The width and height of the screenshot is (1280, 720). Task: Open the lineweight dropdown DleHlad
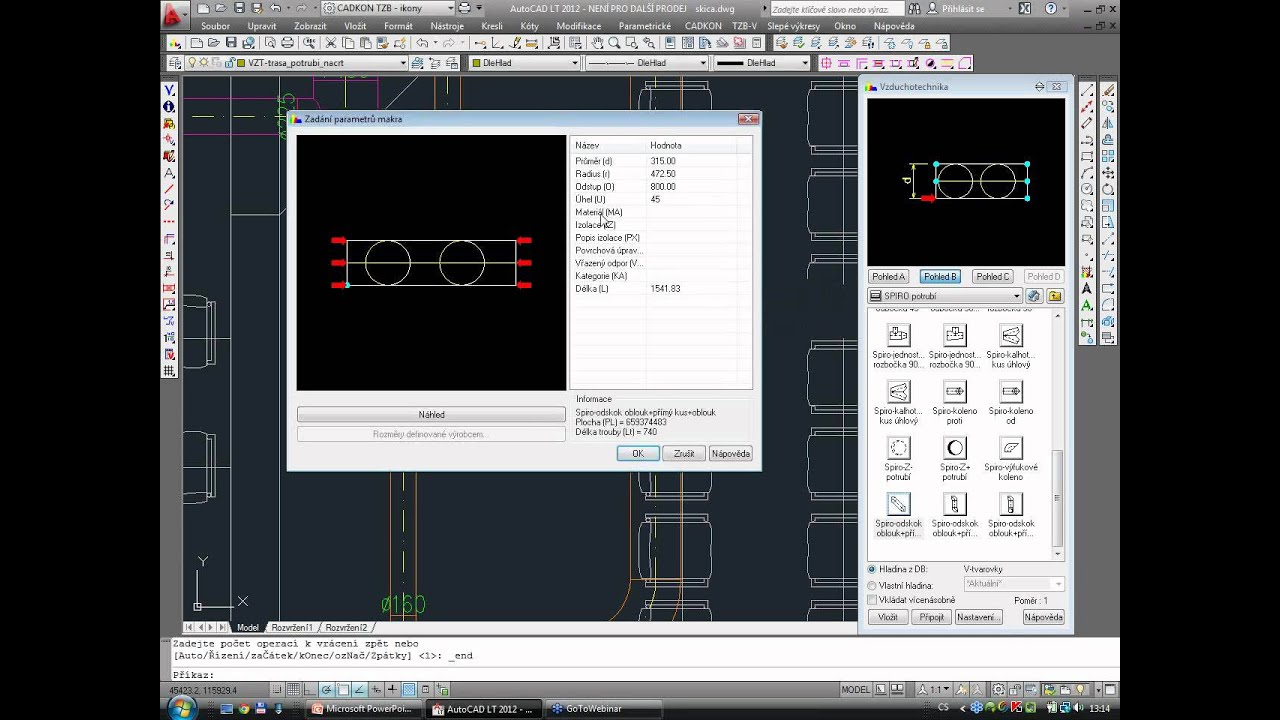762,63
